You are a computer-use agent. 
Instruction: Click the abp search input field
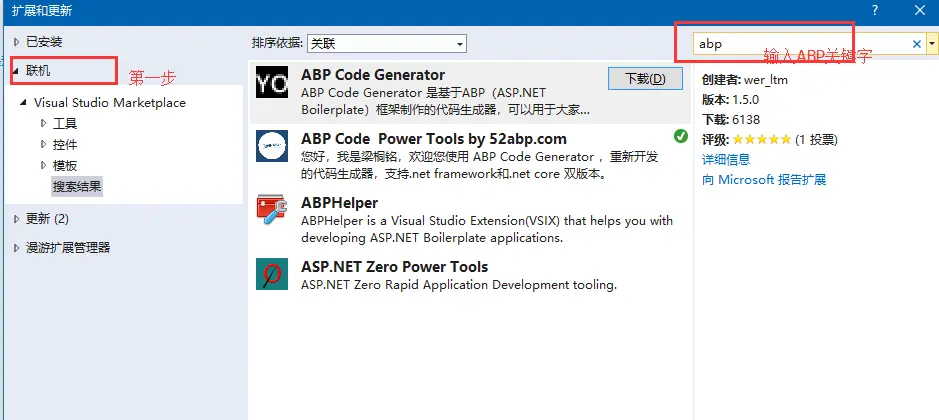801,44
